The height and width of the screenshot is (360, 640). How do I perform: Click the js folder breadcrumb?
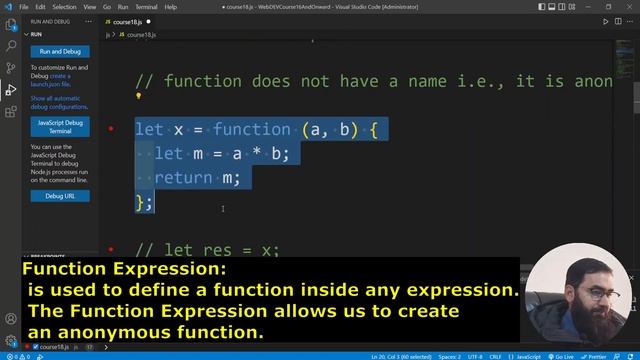click(108, 35)
